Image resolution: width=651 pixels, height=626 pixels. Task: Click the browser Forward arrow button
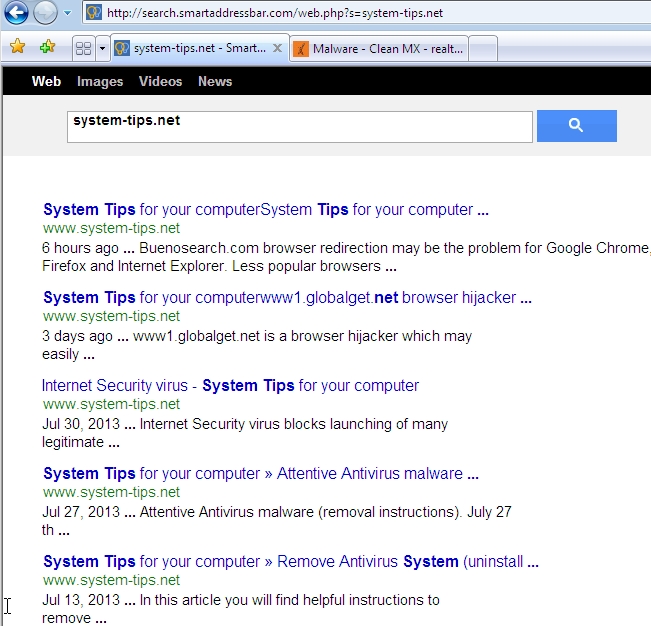point(45,14)
